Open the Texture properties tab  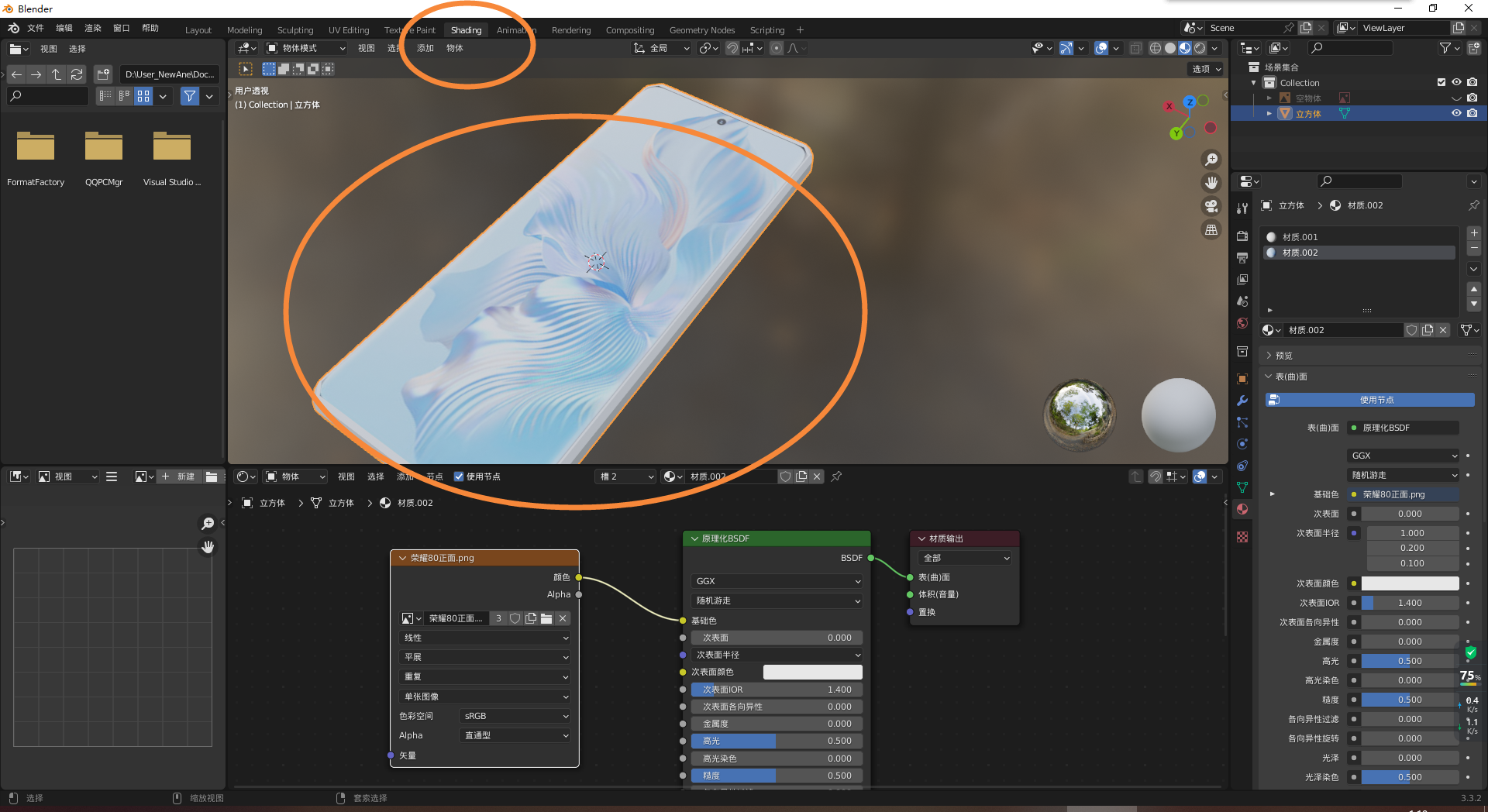tap(1242, 536)
